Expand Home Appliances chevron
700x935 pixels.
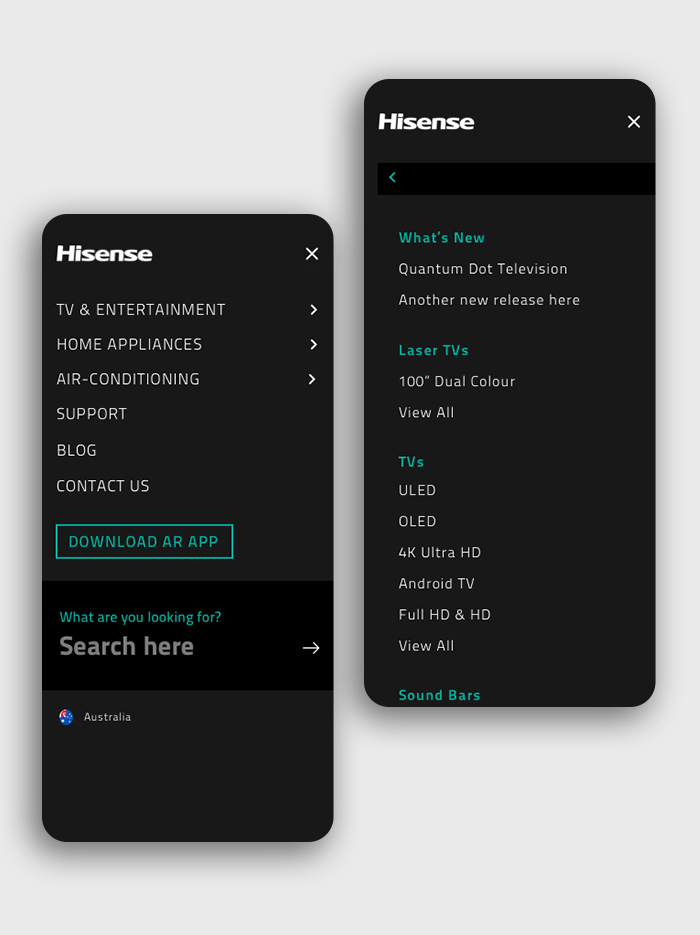[313, 344]
